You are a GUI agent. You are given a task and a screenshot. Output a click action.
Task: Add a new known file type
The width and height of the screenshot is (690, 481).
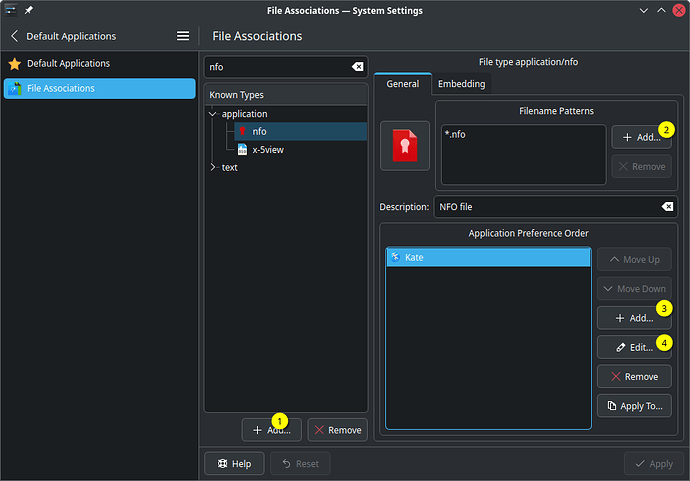[x=272, y=430]
